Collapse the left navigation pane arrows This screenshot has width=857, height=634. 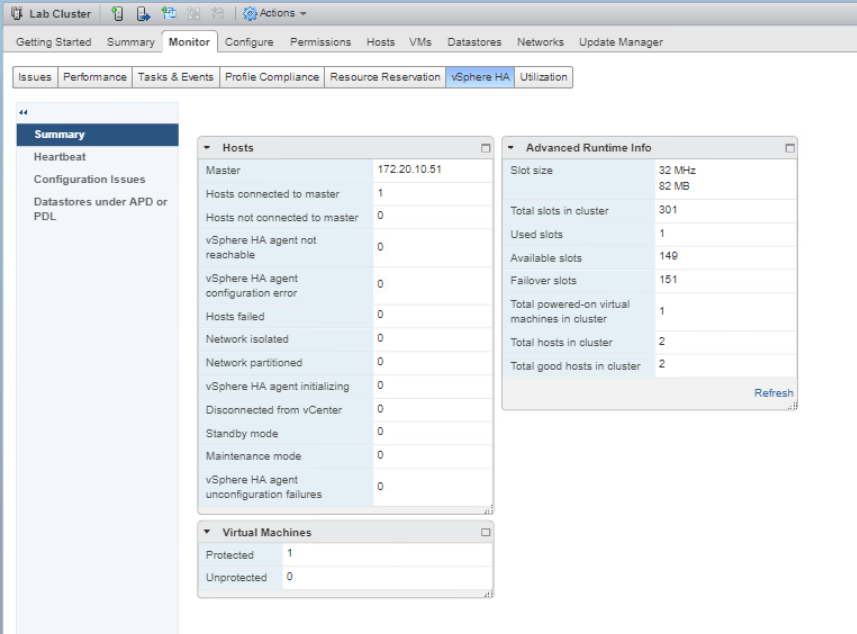23,112
